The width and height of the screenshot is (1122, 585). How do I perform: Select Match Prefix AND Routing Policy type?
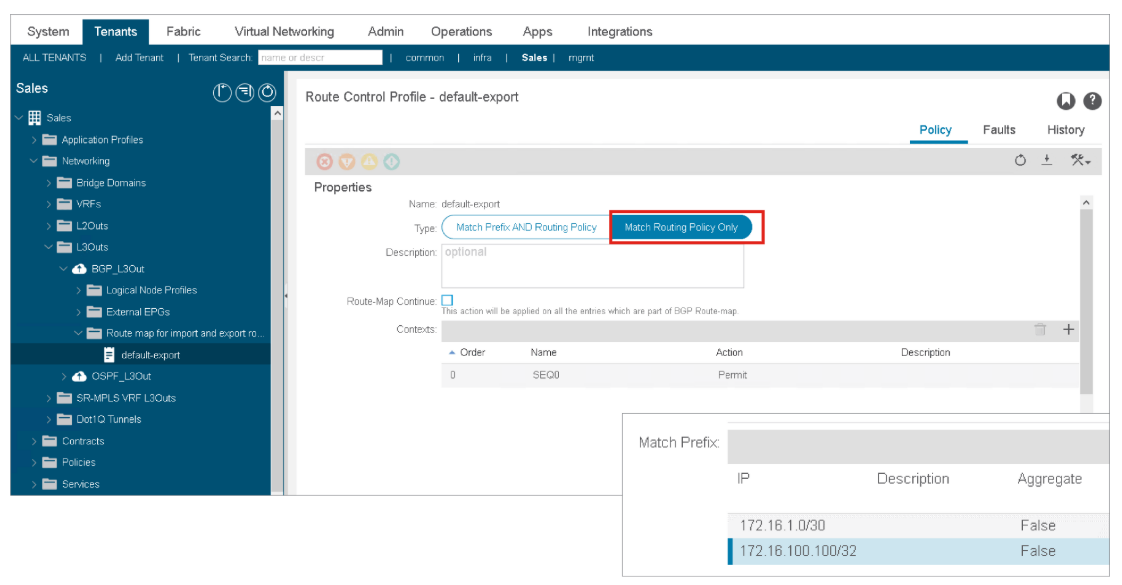(x=526, y=227)
